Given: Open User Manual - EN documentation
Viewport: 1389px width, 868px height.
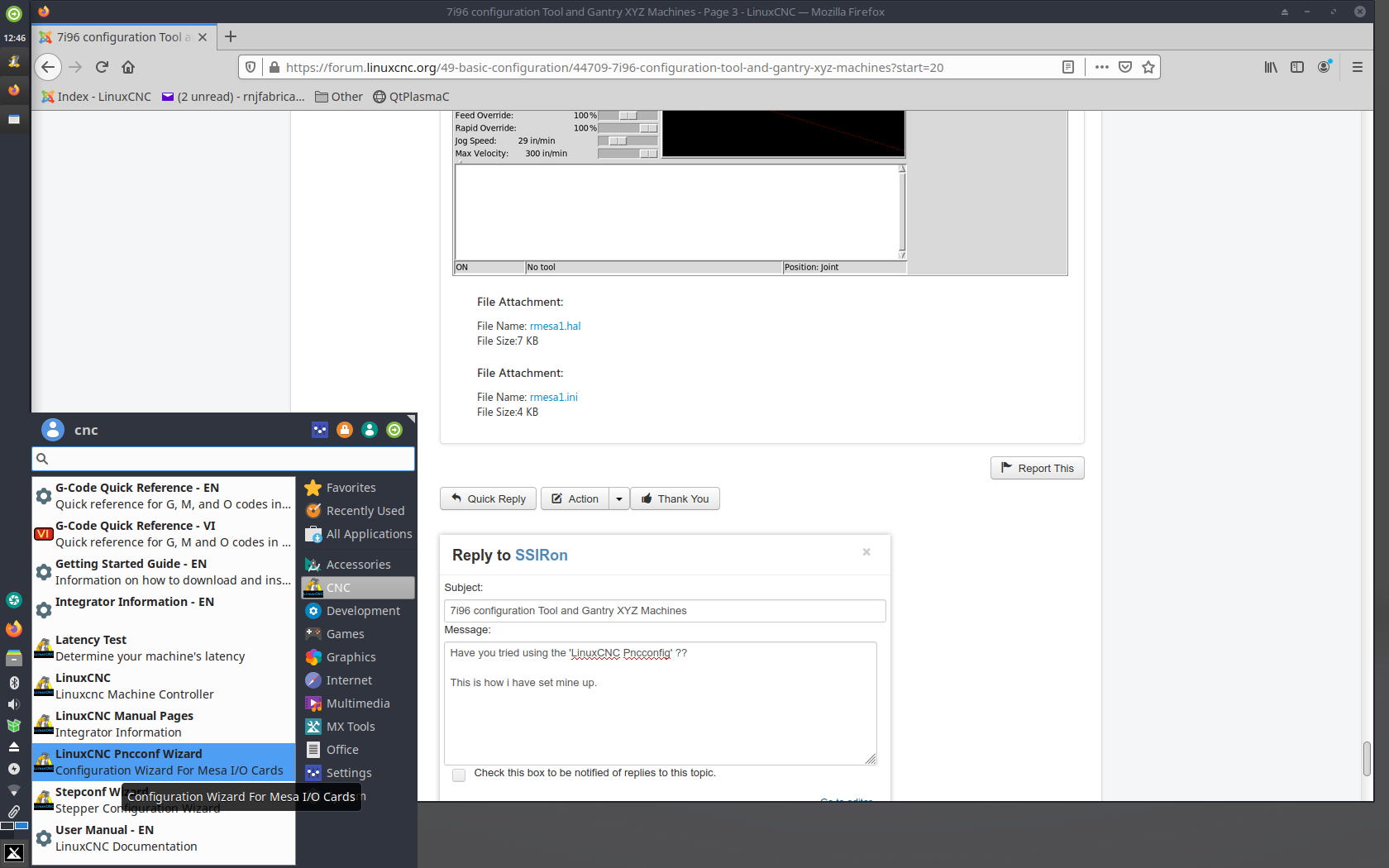Looking at the screenshot, I should (164, 838).
